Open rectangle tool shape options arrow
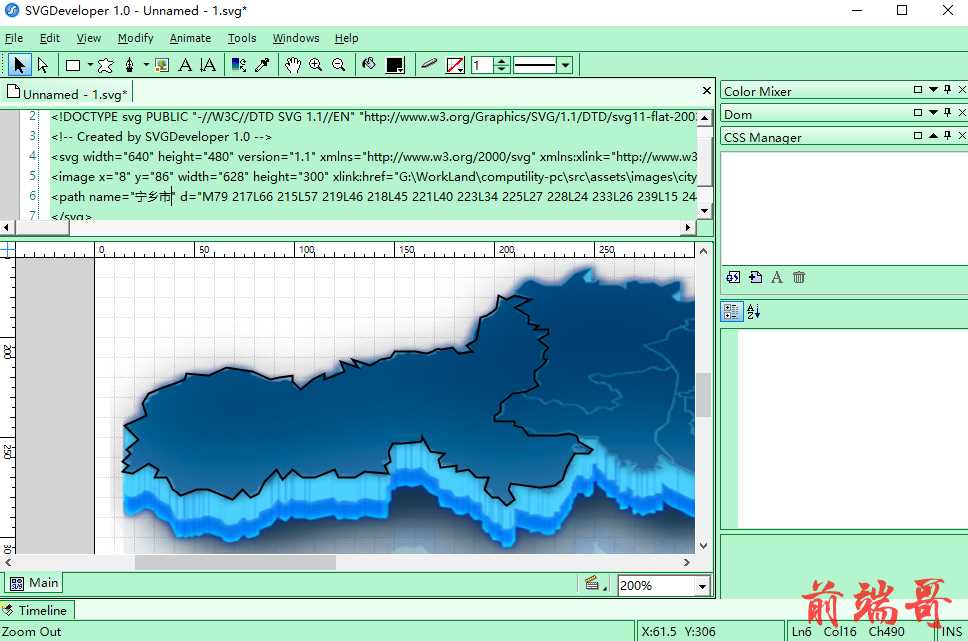The height and width of the screenshot is (641, 968). [x=90, y=65]
